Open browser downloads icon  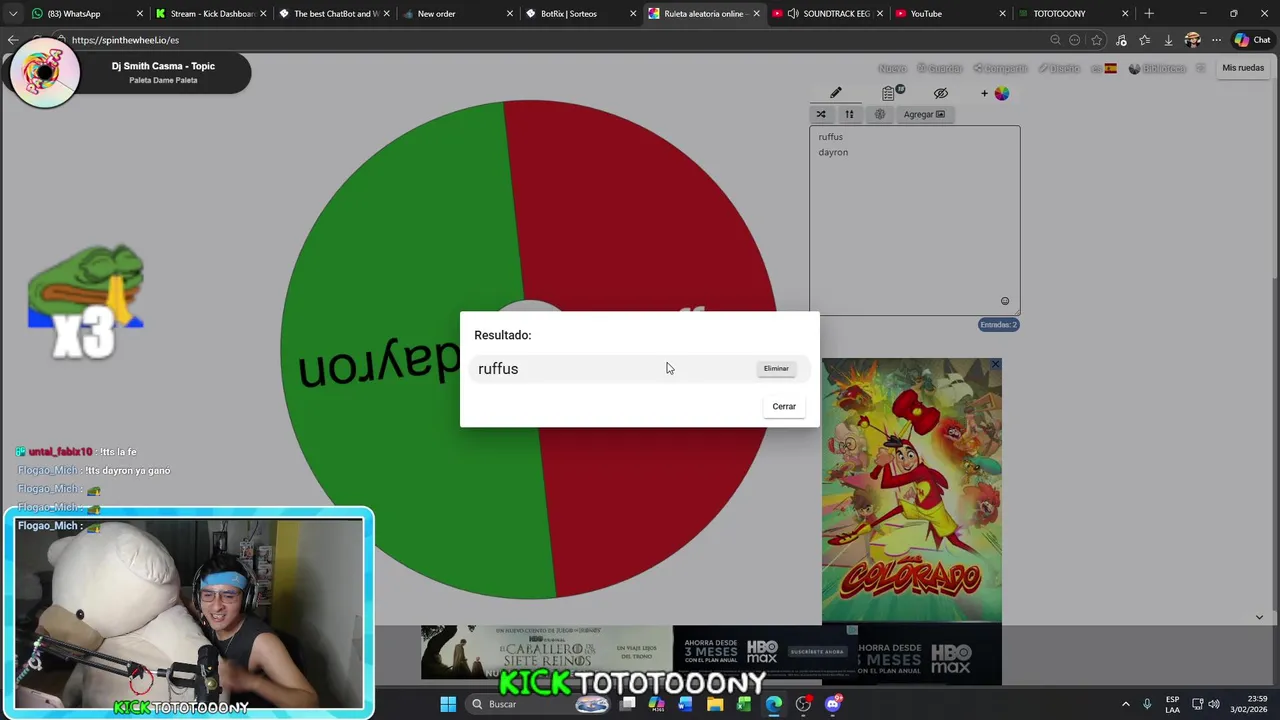[x=1168, y=40]
